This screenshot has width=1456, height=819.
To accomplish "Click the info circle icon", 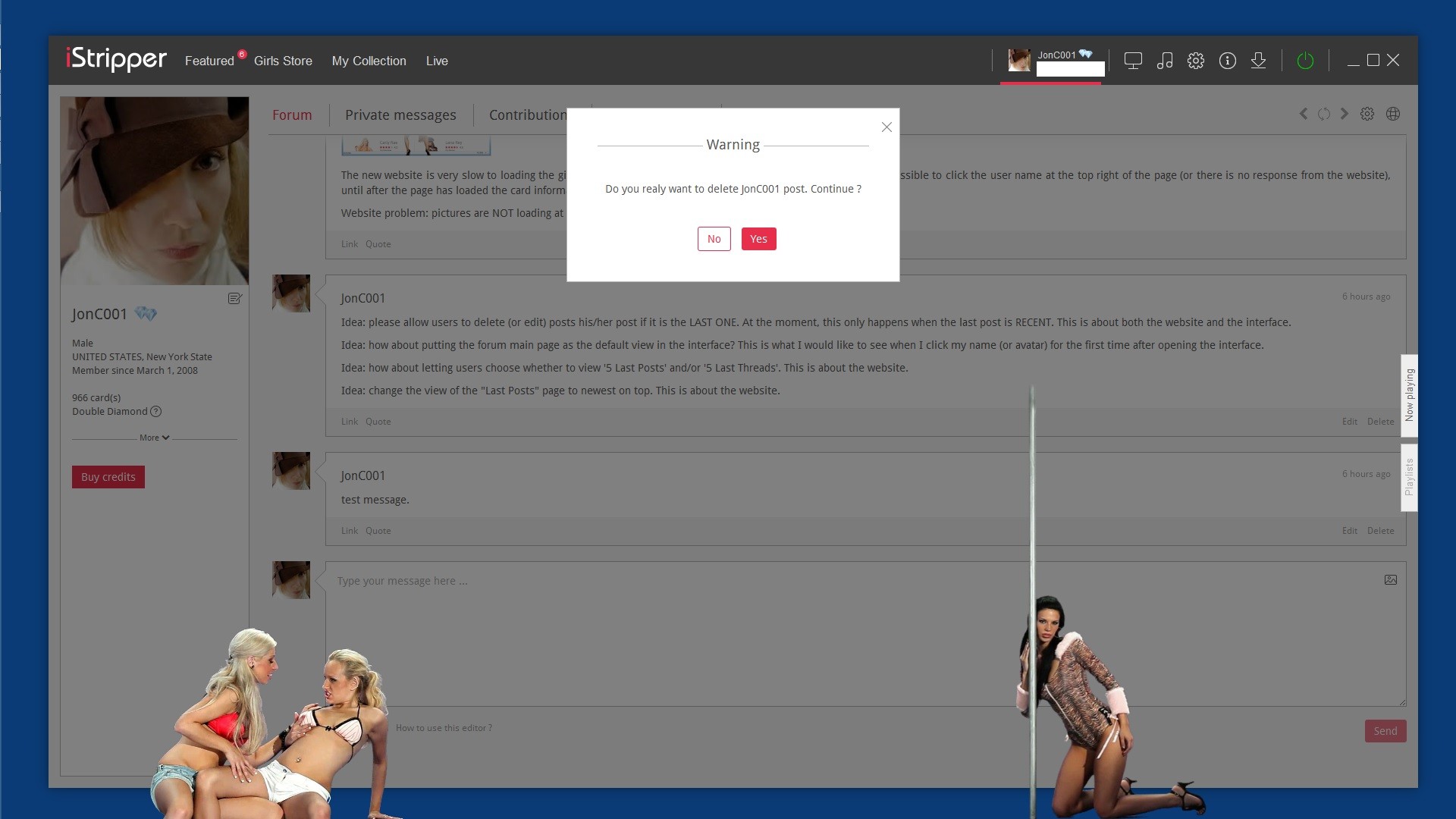I will coord(1228,61).
